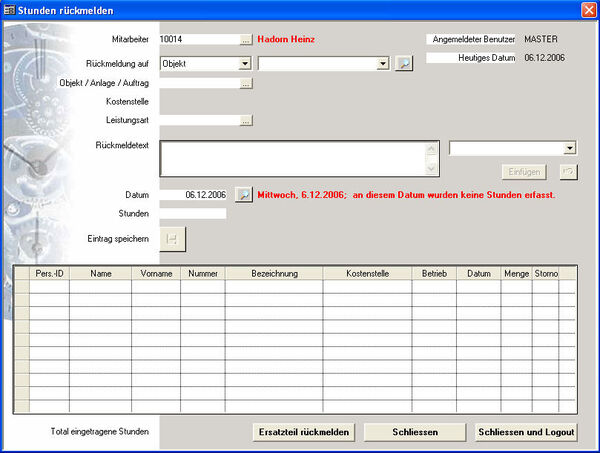This screenshot has height=453, width=600.
Task: Click Schliessen und Logout button
Action: pyautogui.click(x=527, y=432)
